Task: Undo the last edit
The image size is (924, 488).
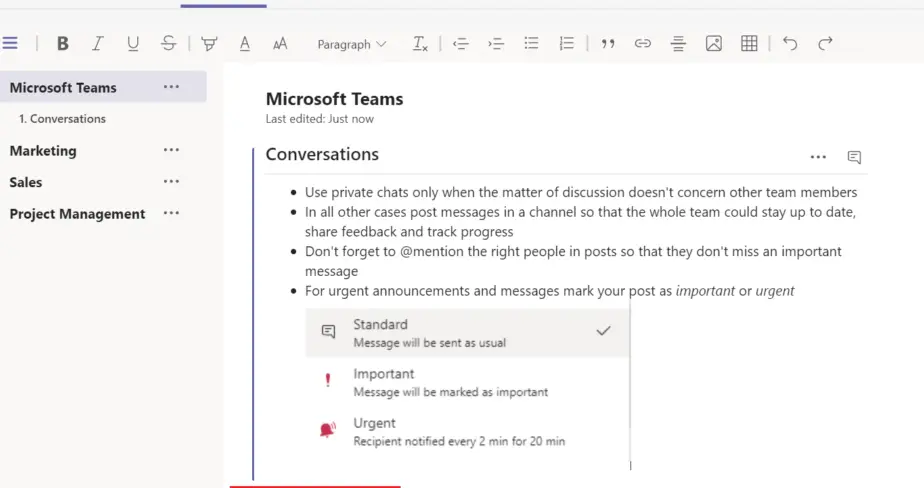Action: click(790, 43)
